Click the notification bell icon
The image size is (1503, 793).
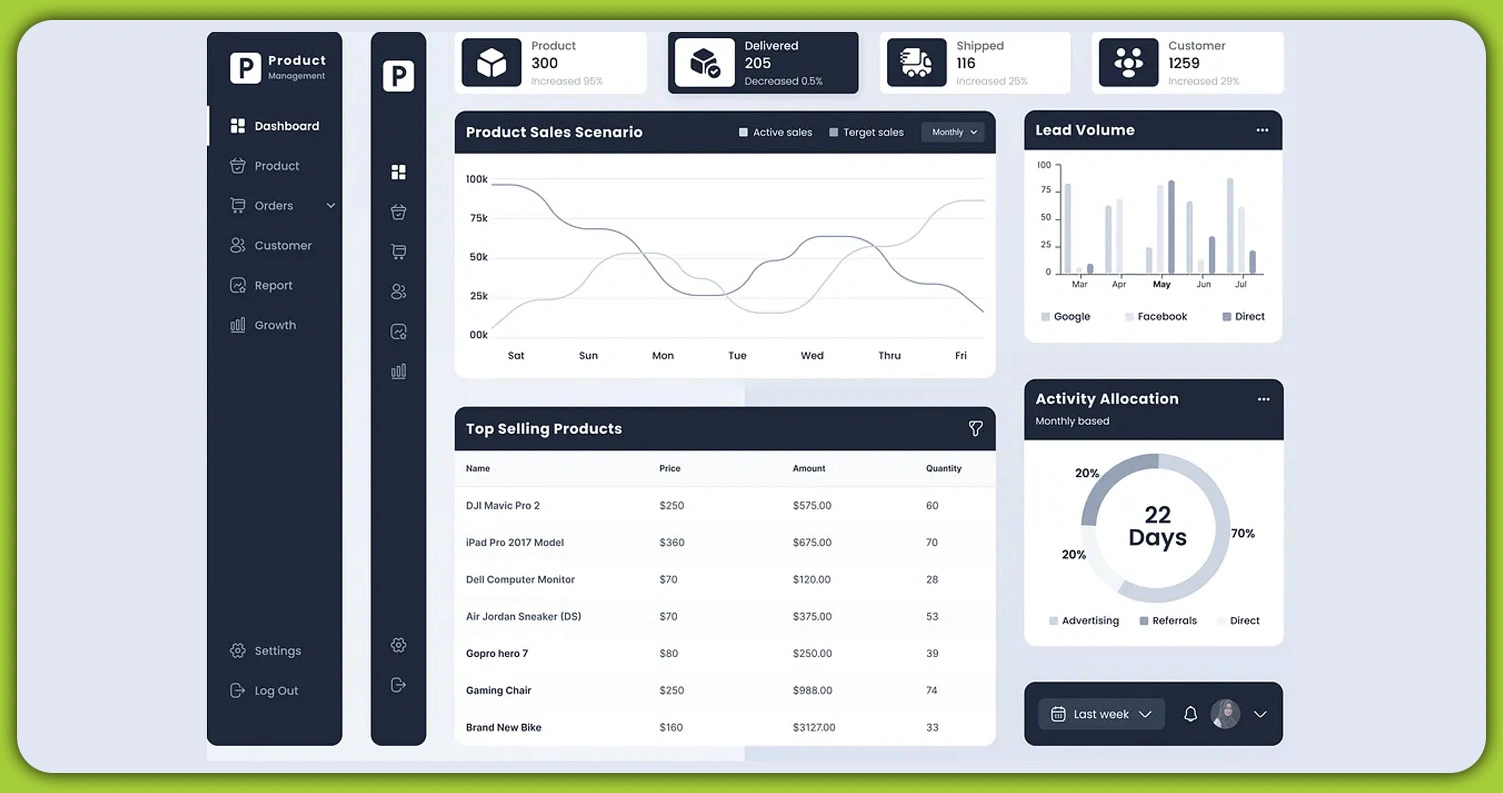point(1190,714)
